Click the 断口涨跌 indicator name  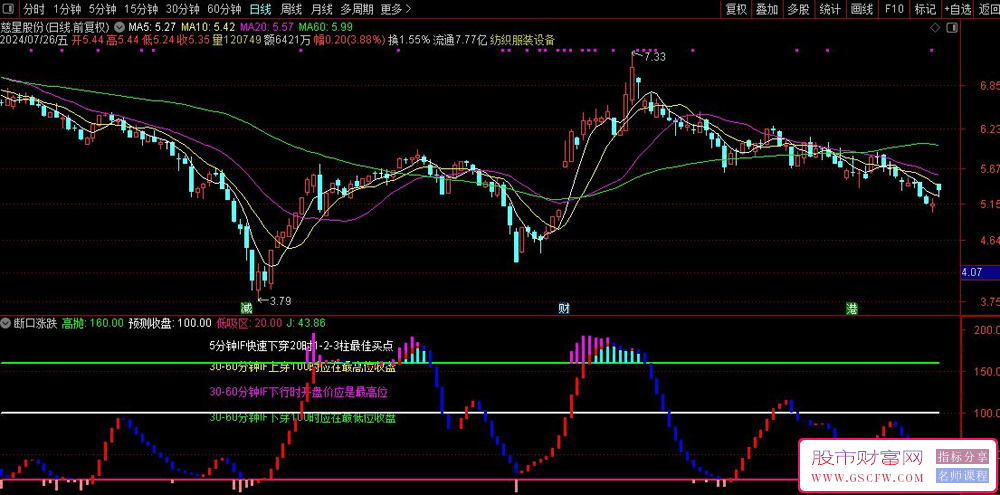click(35, 323)
